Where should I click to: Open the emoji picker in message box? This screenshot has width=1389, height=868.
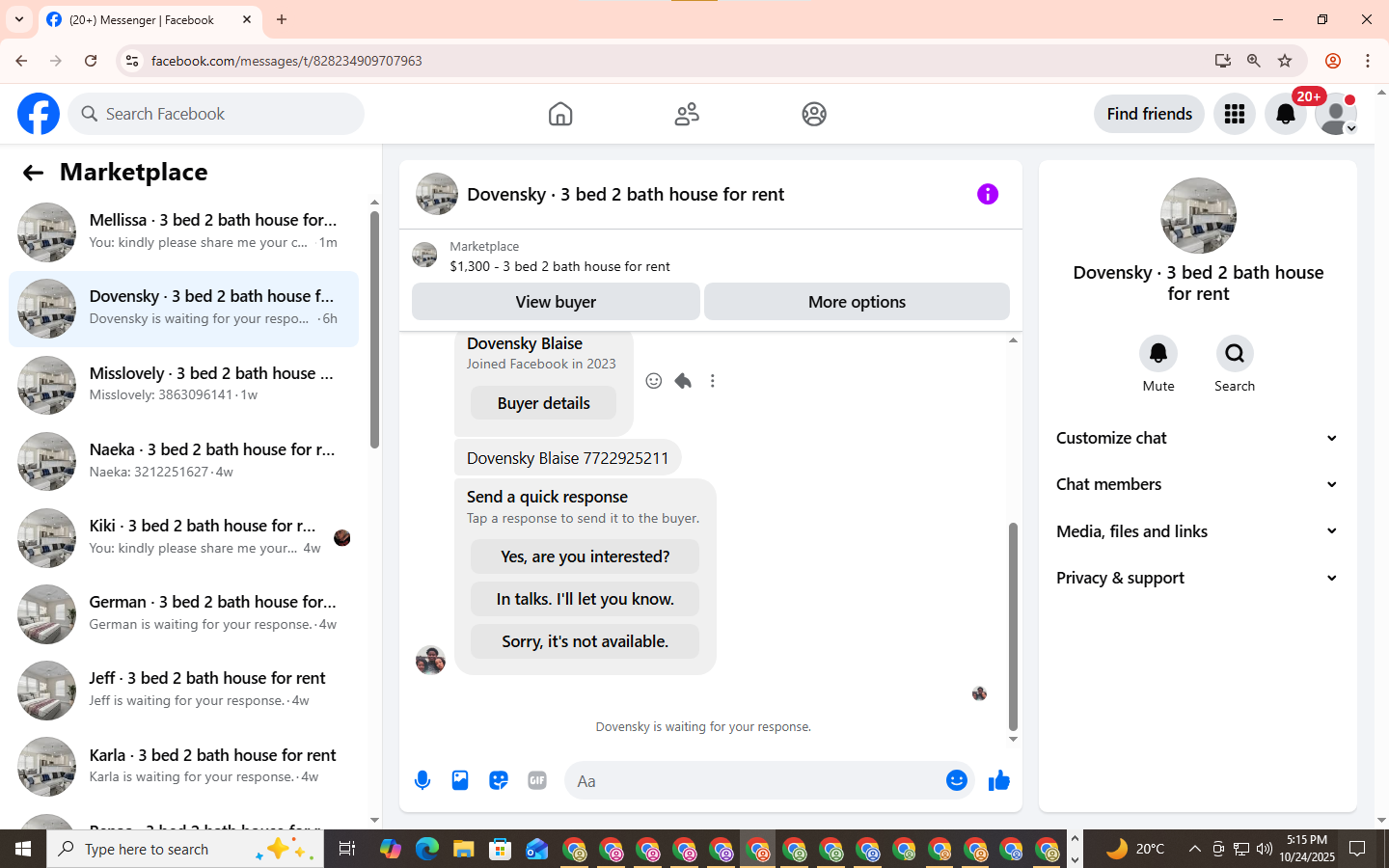click(957, 780)
